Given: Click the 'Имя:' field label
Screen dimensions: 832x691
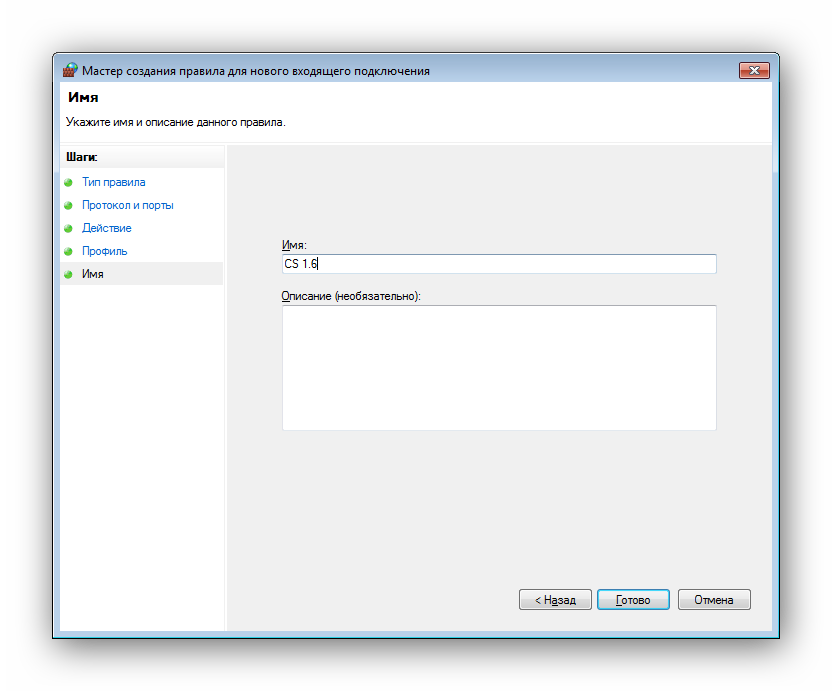Looking at the screenshot, I should (x=294, y=245).
